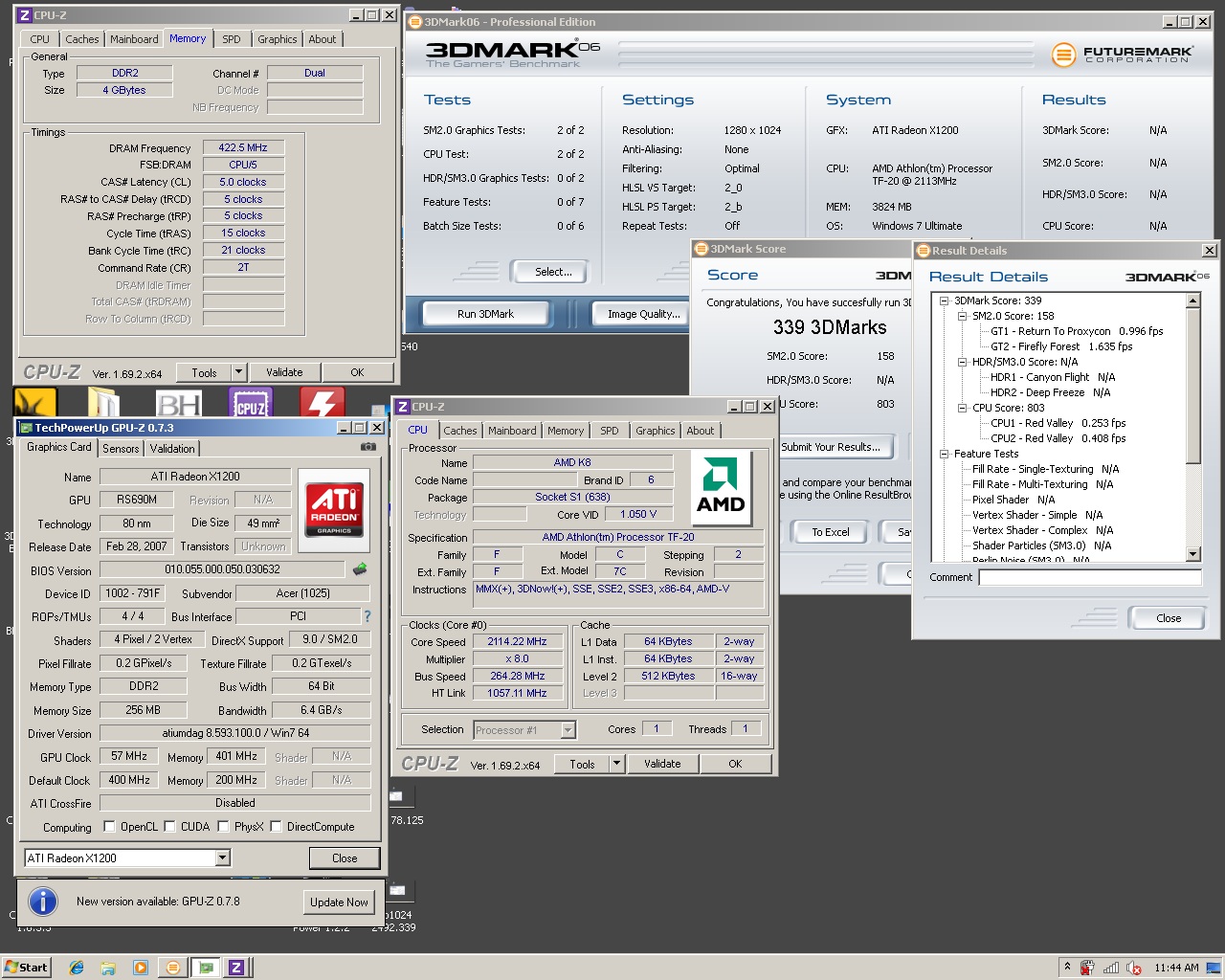Open Windows Explorer from the taskbar
Screen dimensions: 1225x980
(x=108, y=968)
